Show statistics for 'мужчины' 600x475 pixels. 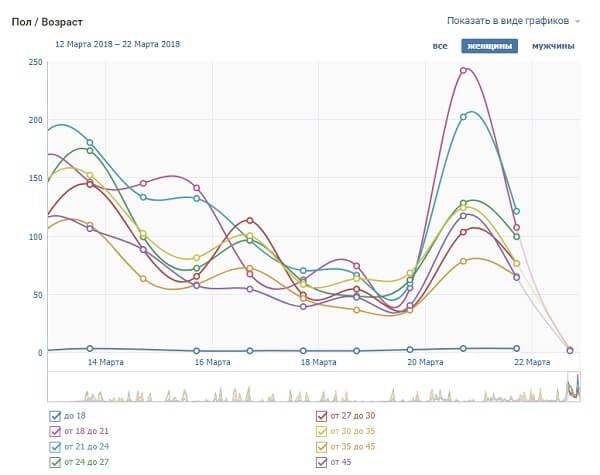click(553, 46)
